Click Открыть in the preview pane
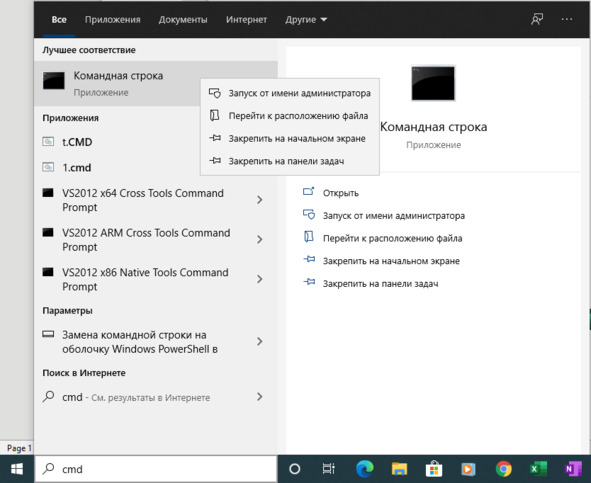 pyautogui.click(x=340, y=193)
